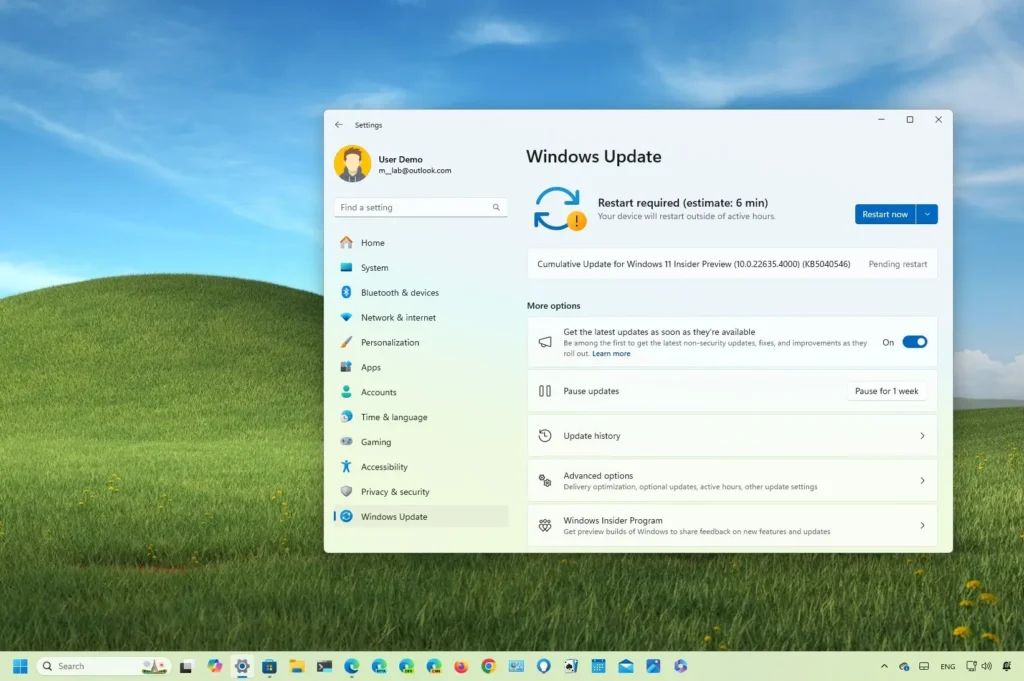Expand the Advanced options chevron
Screen dimensions: 1024x681
tap(922, 481)
